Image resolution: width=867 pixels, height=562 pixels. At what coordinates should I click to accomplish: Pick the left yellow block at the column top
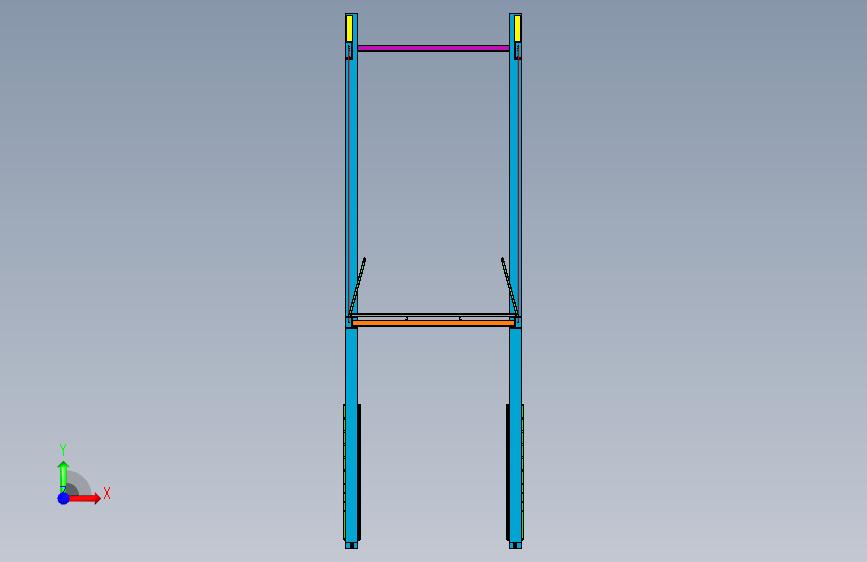349,28
